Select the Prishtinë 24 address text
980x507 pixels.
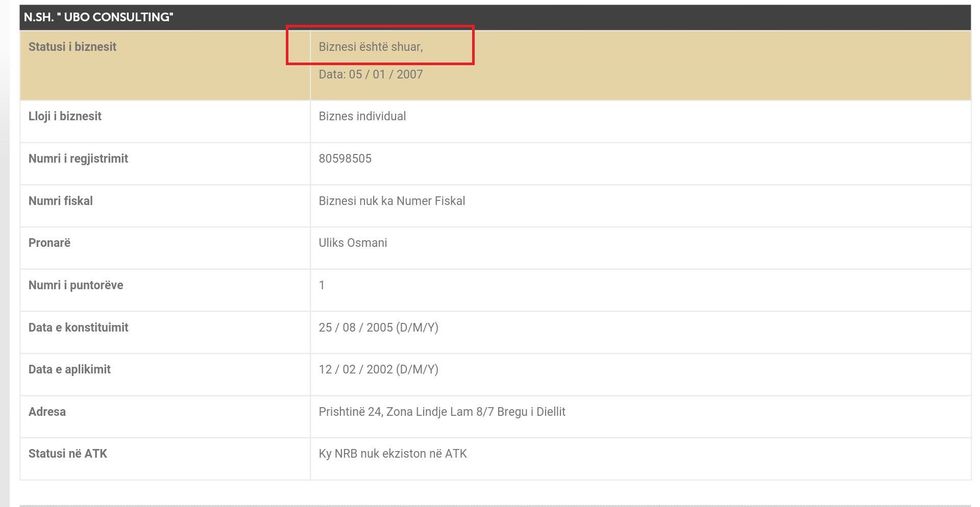point(441,411)
